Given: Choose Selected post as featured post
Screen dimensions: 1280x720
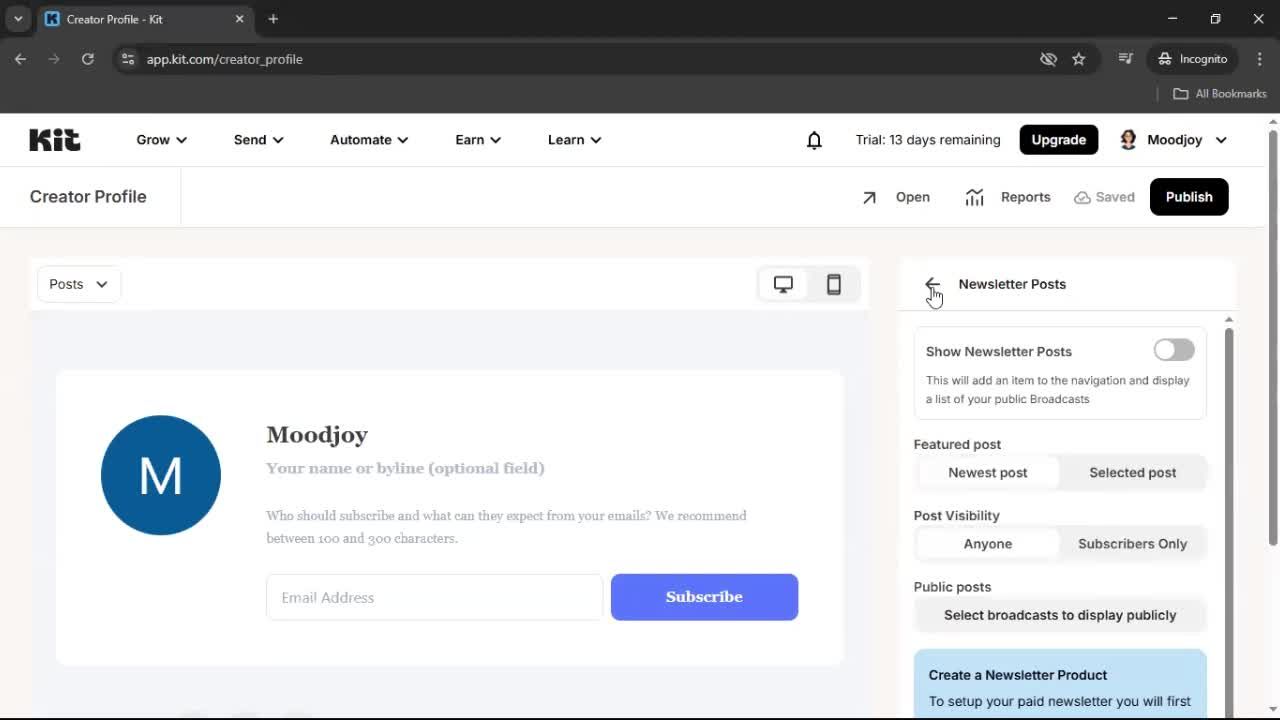Looking at the screenshot, I should (x=1132, y=472).
